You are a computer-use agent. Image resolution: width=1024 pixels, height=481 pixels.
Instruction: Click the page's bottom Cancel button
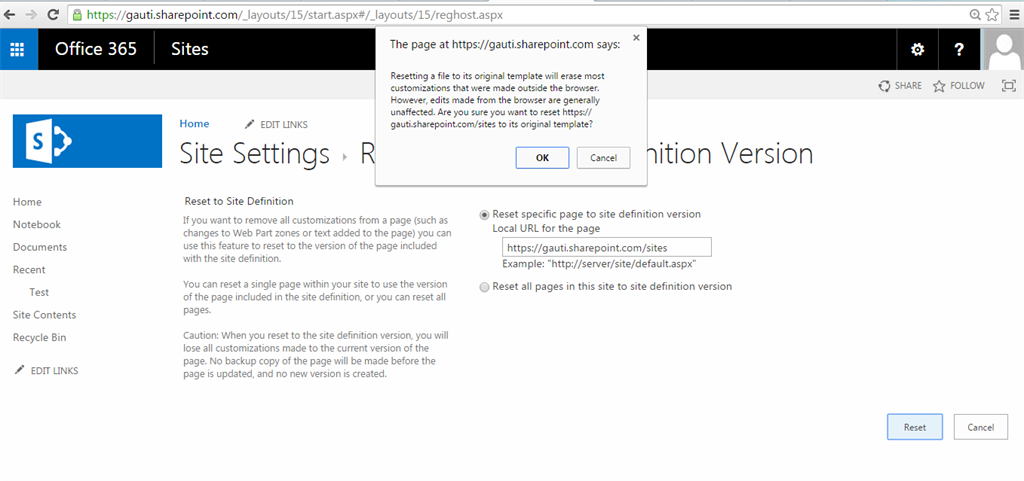click(980, 427)
